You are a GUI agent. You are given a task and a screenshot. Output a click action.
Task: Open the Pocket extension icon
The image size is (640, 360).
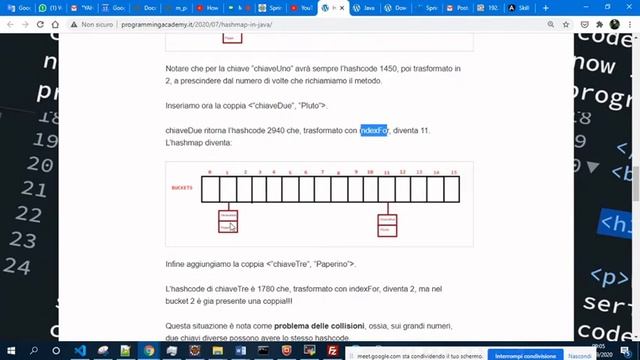(x=584, y=24)
